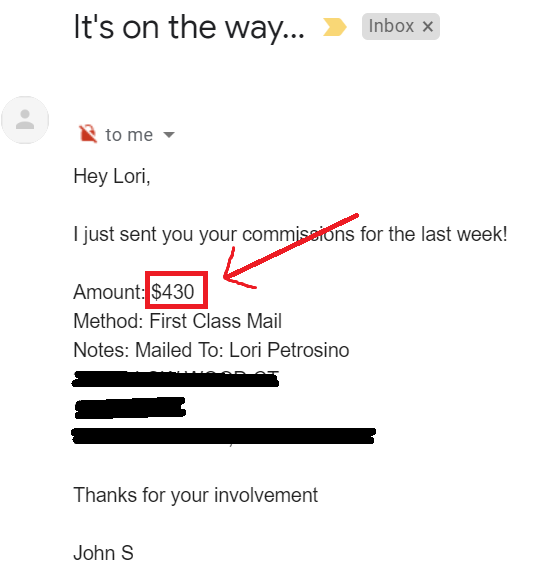Click the first blacked-out address bar
The width and height of the screenshot is (542, 567).
[175, 379]
